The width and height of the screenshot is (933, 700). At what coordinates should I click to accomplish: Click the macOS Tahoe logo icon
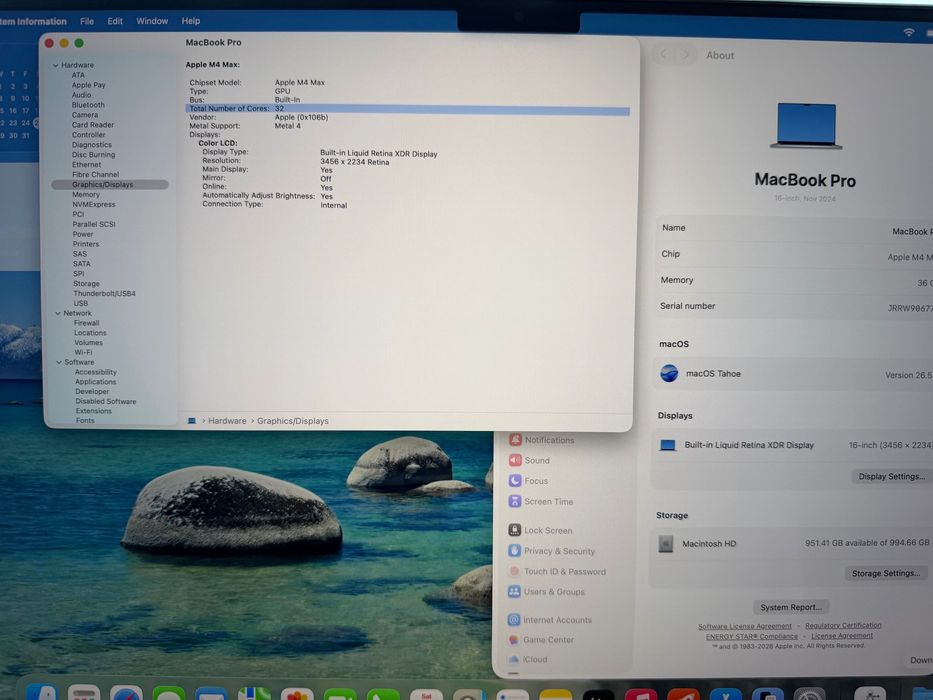point(669,373)
